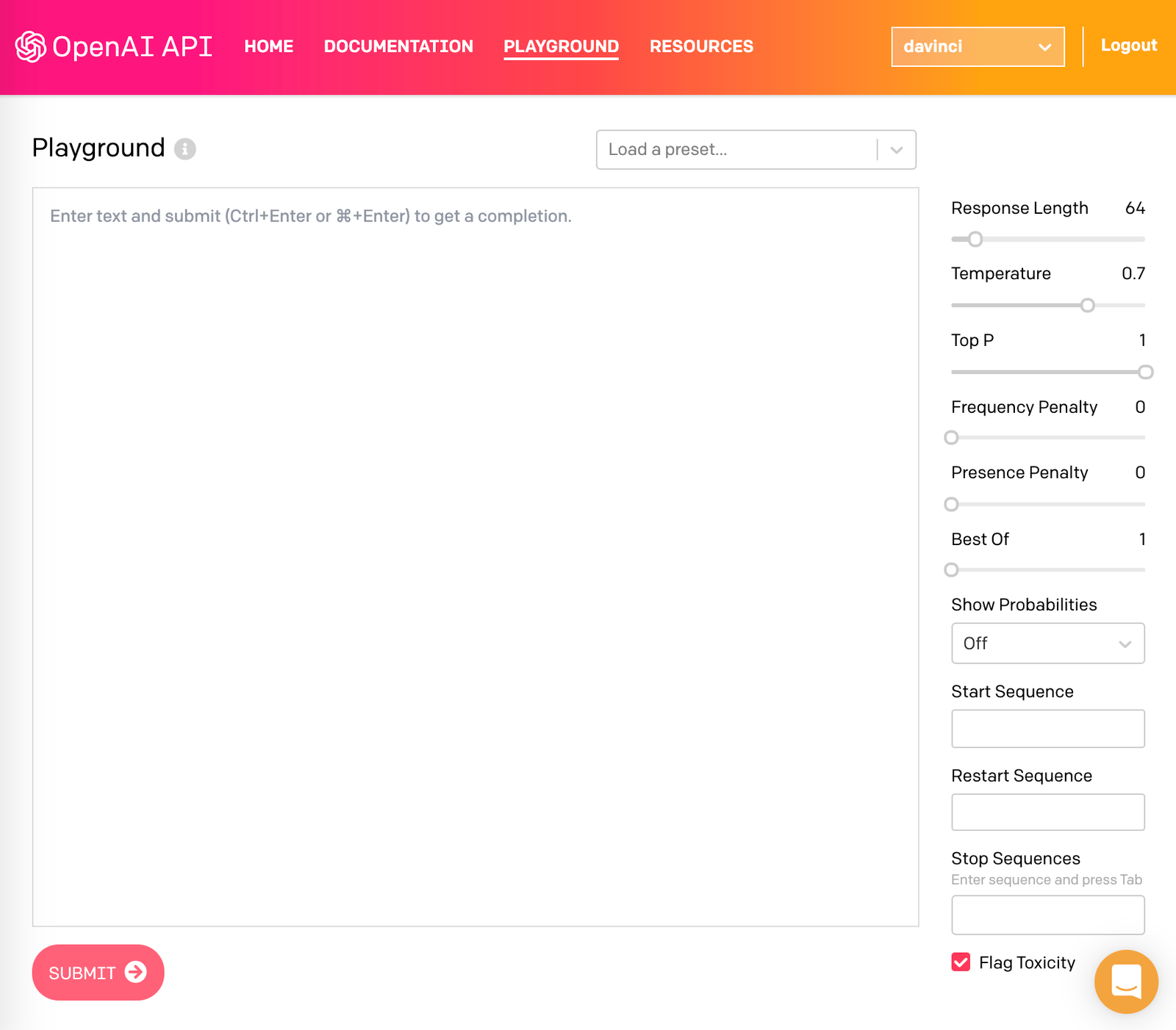Open the davinci model dropdown
1176x1030 pixels.
coord(978,46)
